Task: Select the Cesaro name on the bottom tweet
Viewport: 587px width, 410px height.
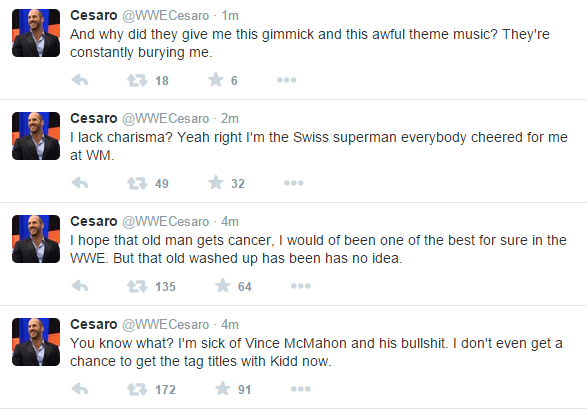Action: click(x=94, y=324)
